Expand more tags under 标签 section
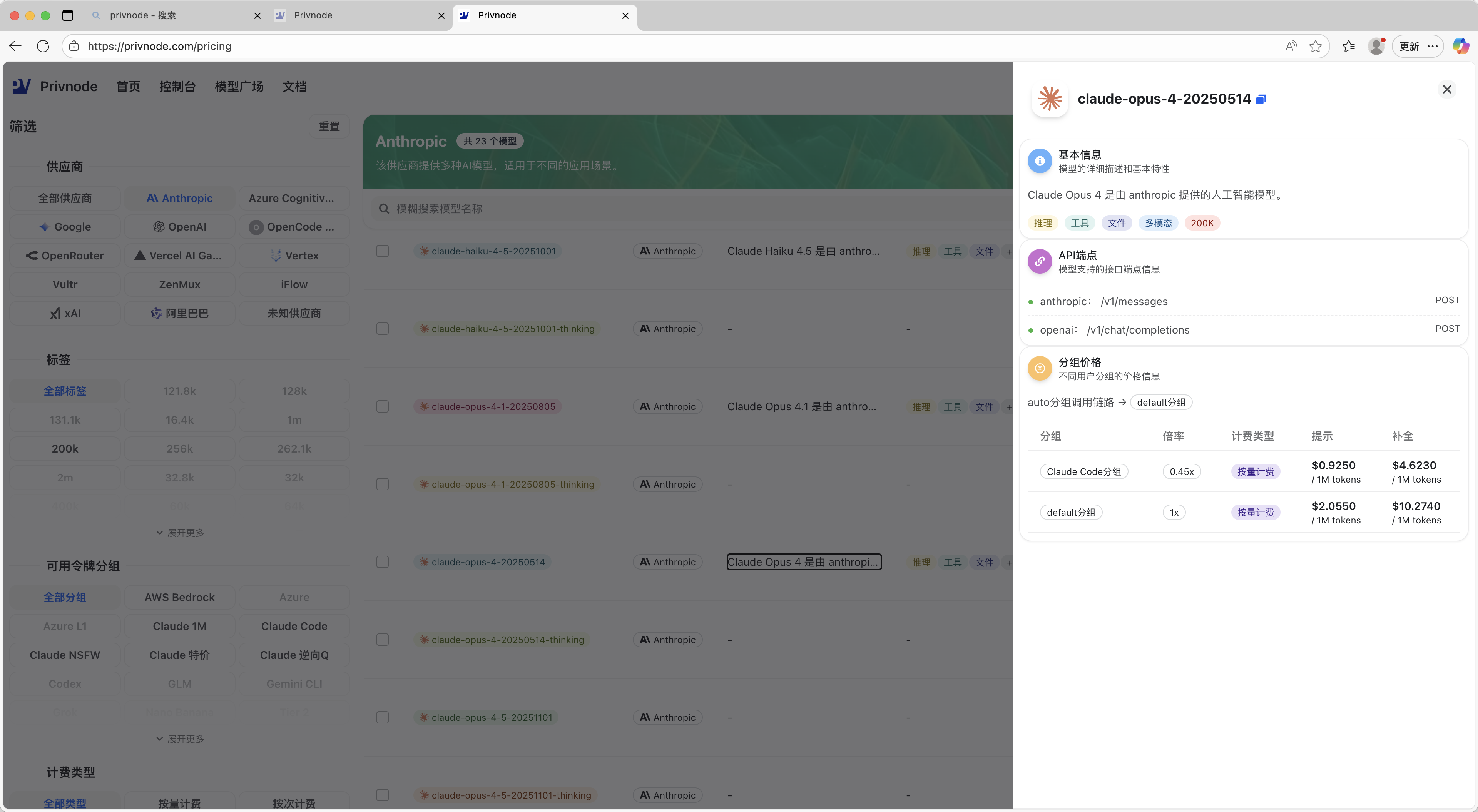Viewport: 1478px width, 812px height. pos(180,533)
